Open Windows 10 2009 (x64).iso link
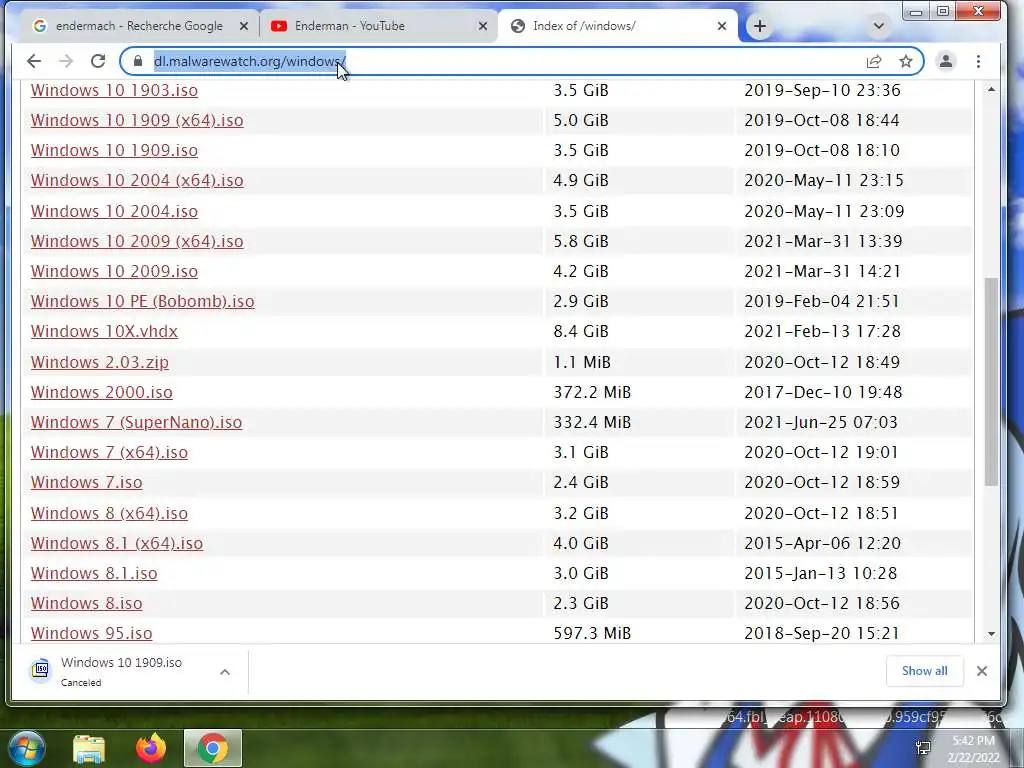Image resolution: width=1024 pixels, height=768 pixels. click(x=137, y=241)
